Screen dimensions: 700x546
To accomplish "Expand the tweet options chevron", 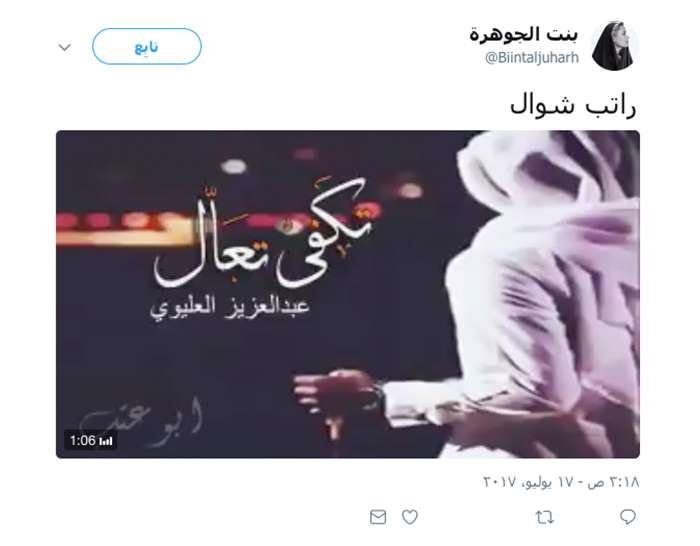I will (x=65, y=47).
